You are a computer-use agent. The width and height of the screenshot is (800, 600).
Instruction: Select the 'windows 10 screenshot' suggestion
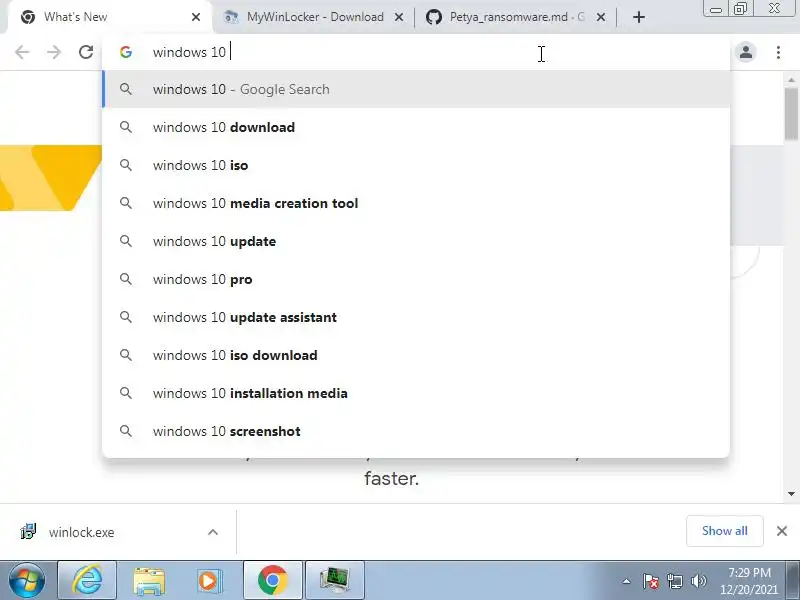pyautogui.click(x=416, y=431)
